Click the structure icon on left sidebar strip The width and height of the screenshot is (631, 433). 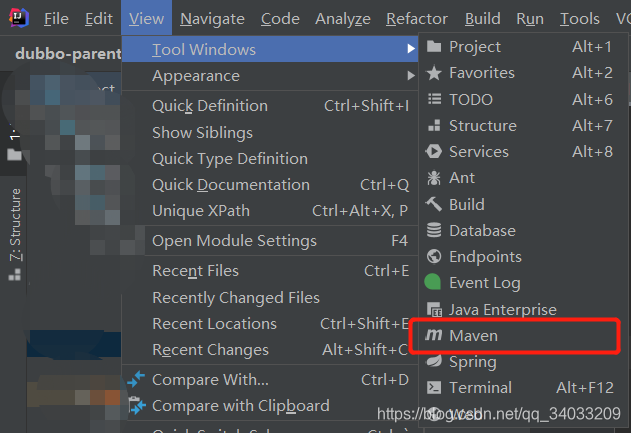pos(14,274)
